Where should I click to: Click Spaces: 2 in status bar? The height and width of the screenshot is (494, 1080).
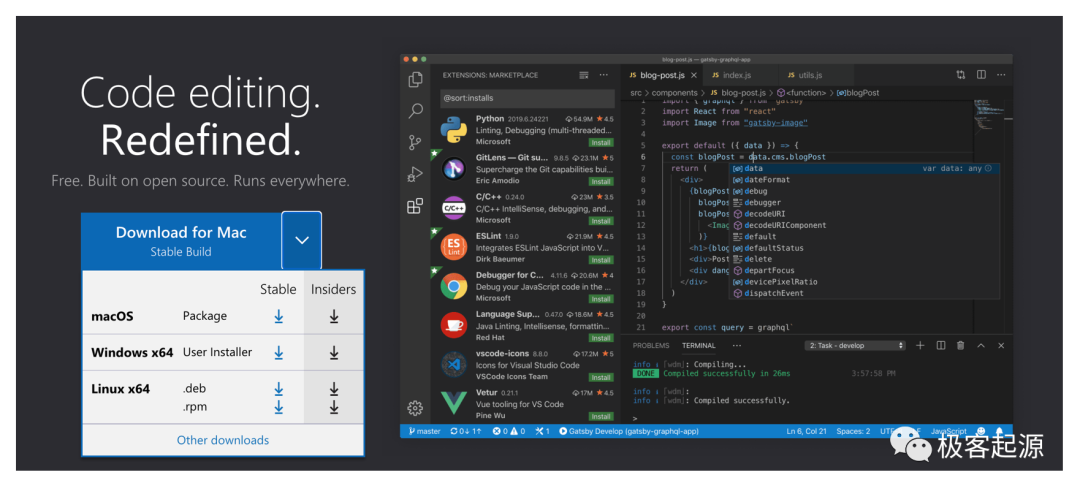(x=853, y=431)
